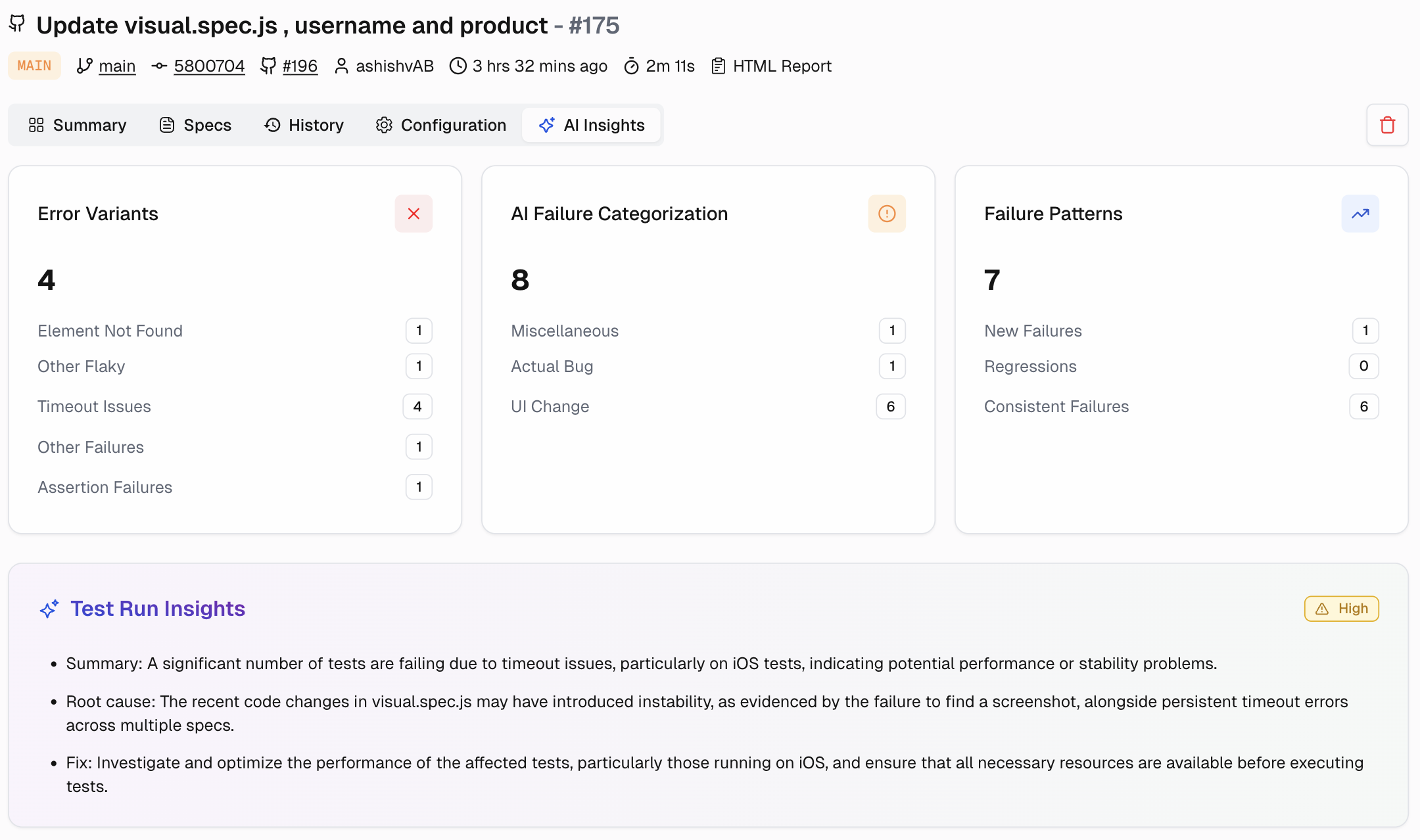Switch to the Specs tab
The width and height of the screenshot is (1420, 840).
[196, 125]
